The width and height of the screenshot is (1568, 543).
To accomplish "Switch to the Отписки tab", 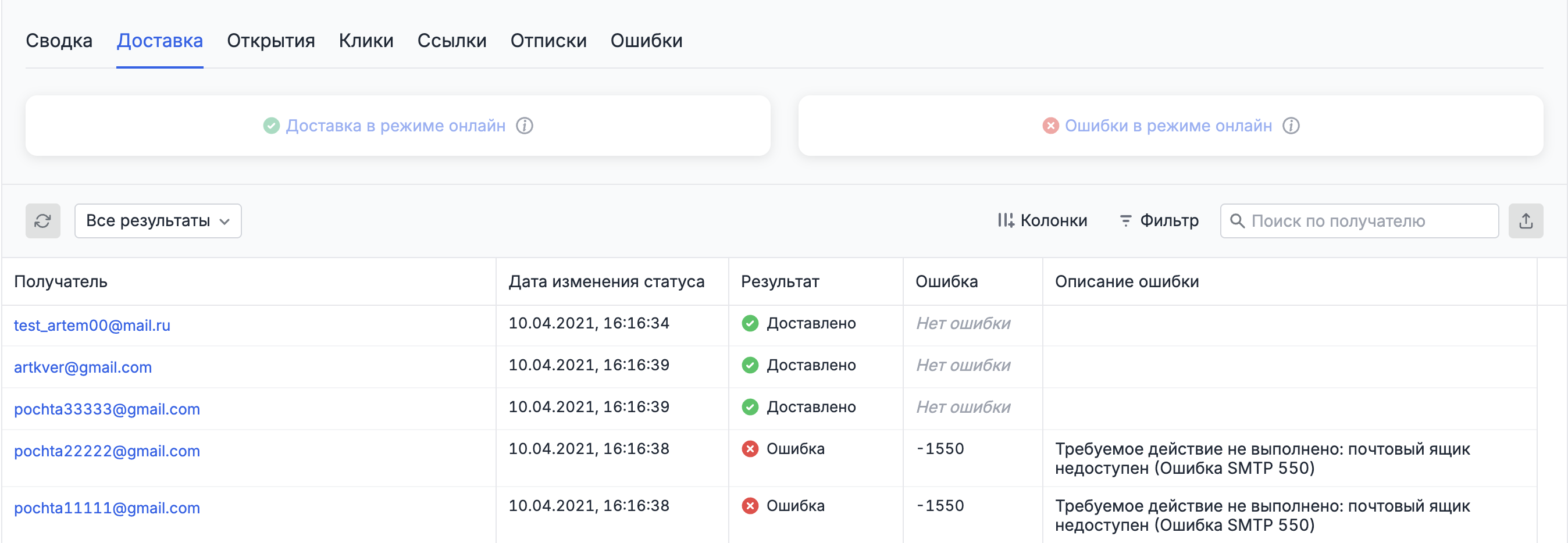I will [x=548, y=40].
